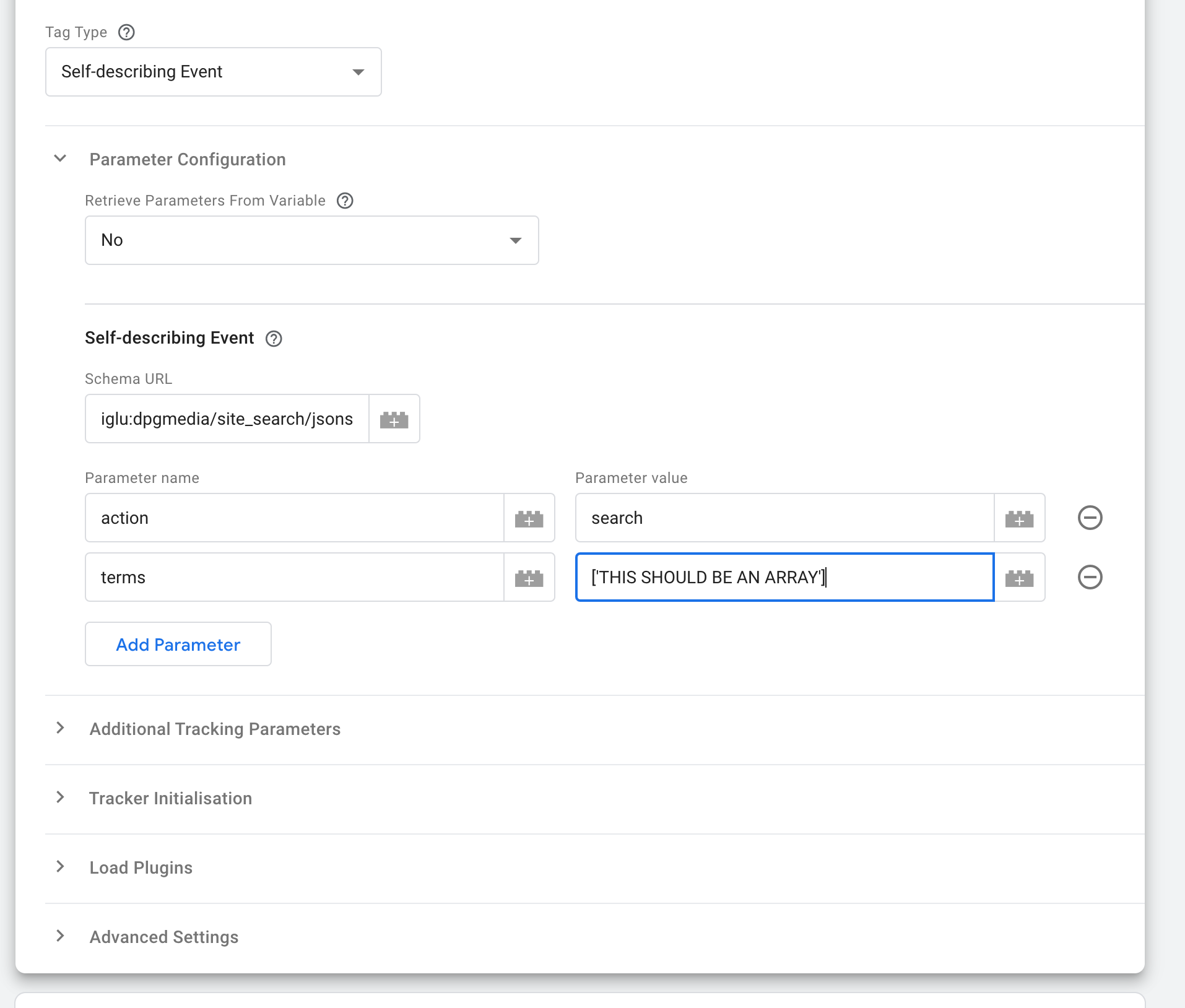Edit the 'action' parameter name field
Image resolution: width=1185 pixels, height=1008 pixels.
coord(295,518)
